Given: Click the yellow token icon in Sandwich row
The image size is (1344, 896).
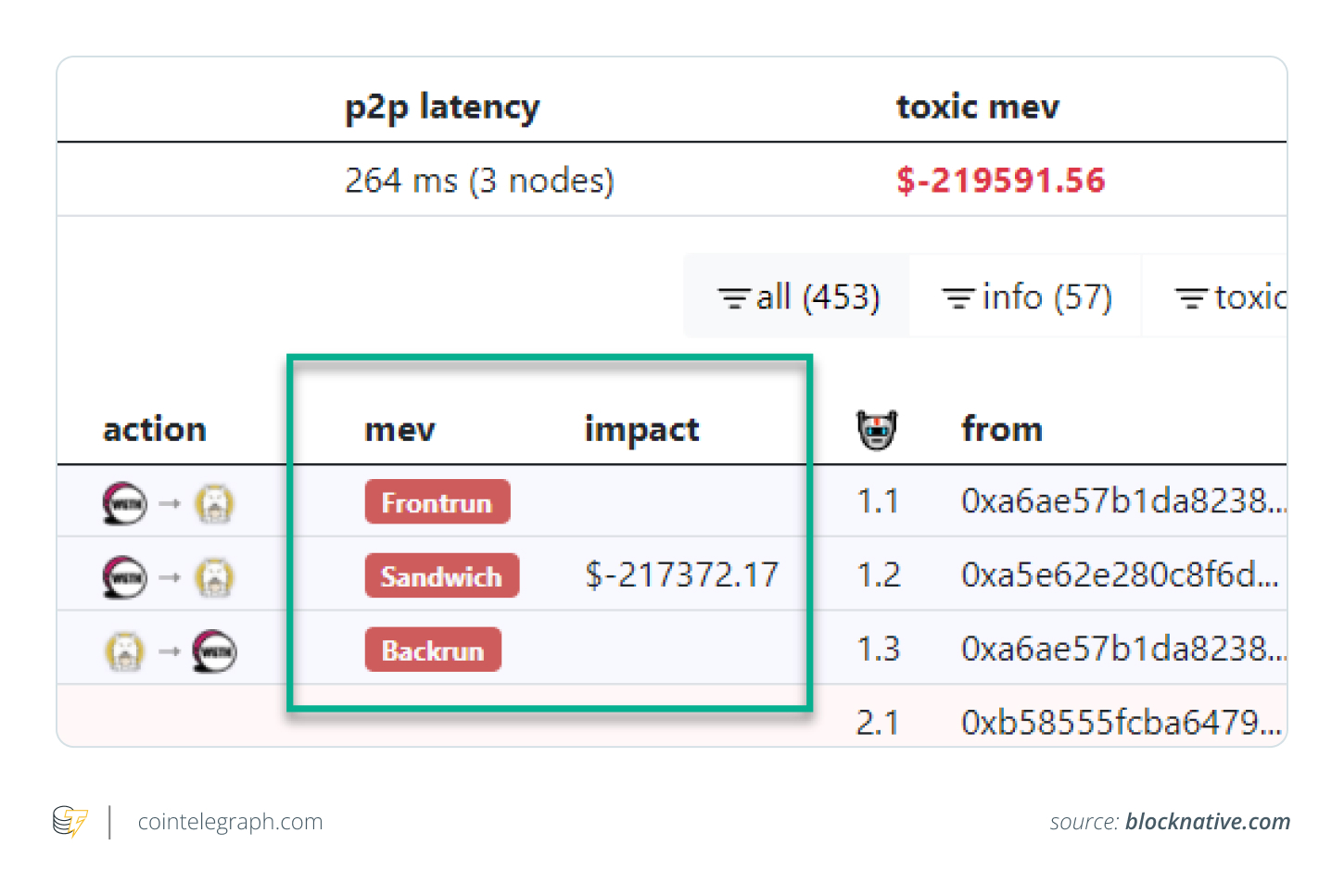Looking at the screenshot, I should [214, 577].
